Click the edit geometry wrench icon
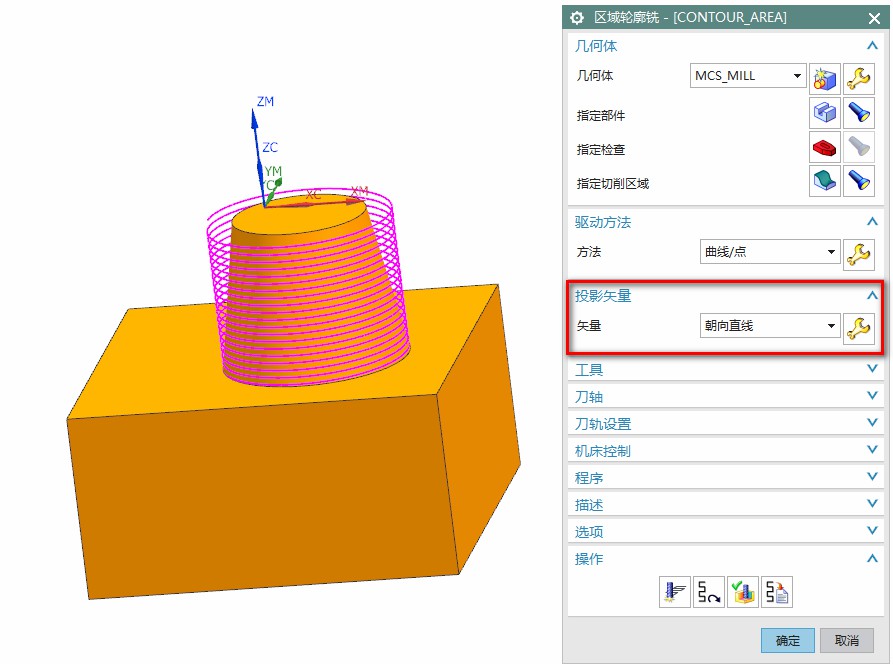 pos(859,77)
